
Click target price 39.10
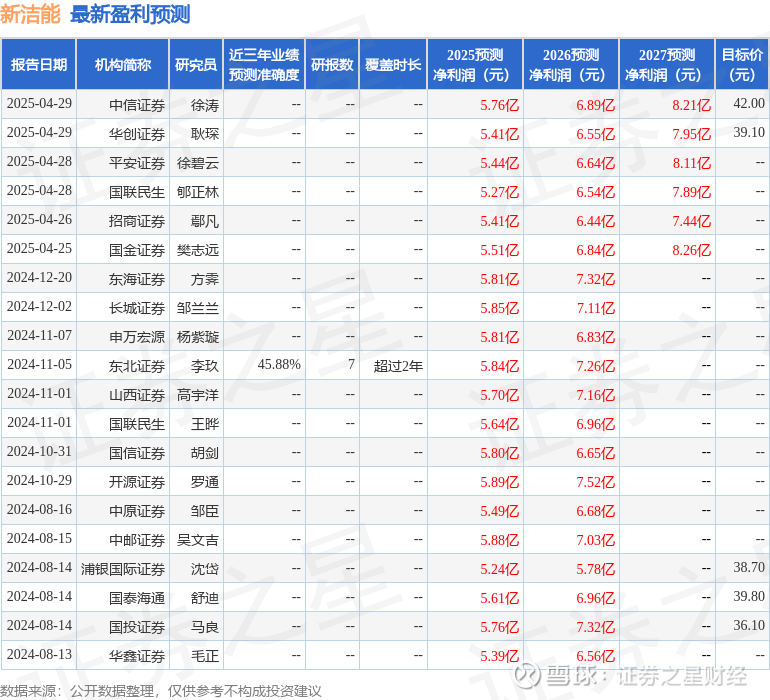pyautogui.click(x=749, y=133)
